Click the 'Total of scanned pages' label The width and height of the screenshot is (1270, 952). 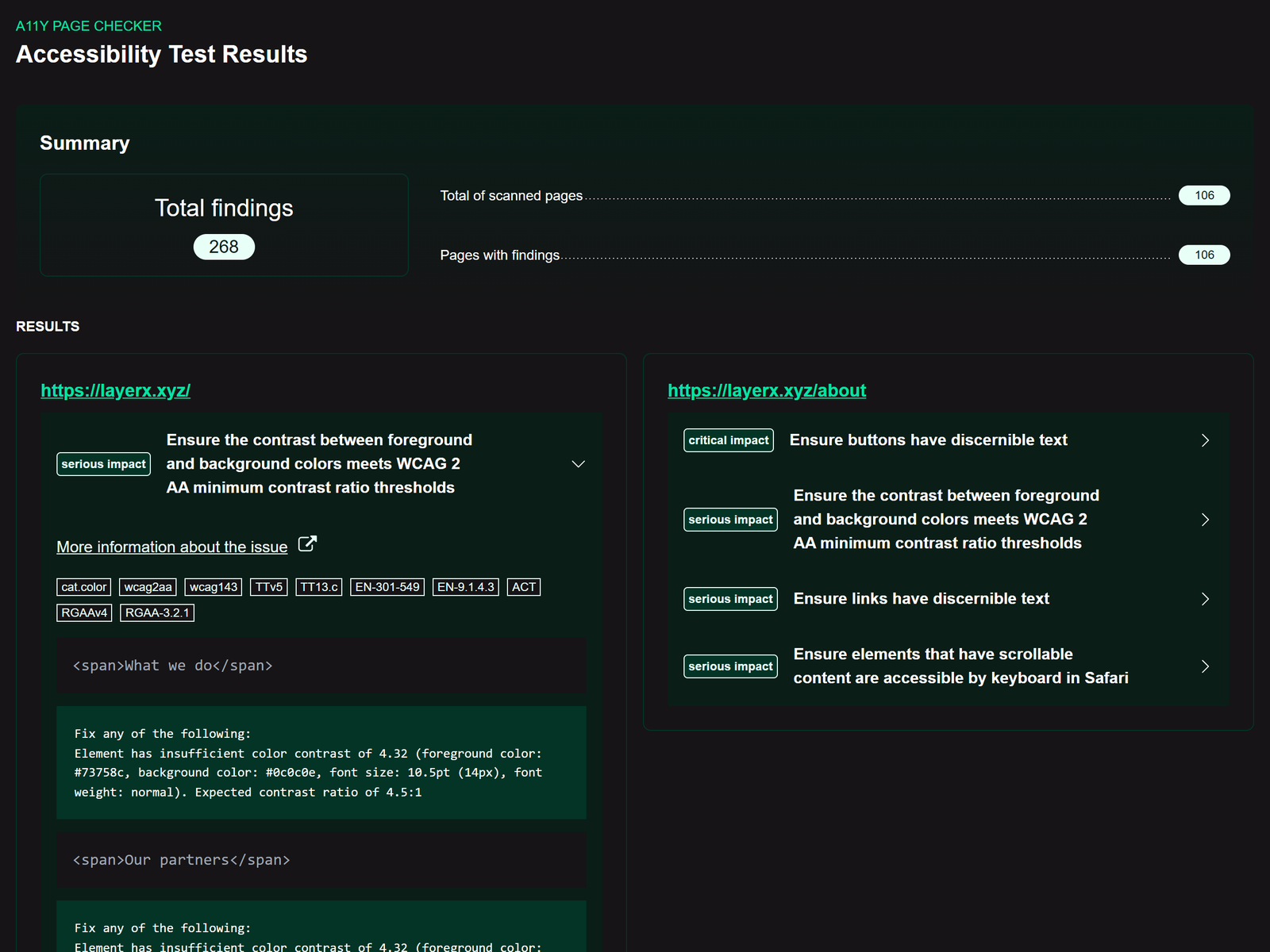pos(511,195)
